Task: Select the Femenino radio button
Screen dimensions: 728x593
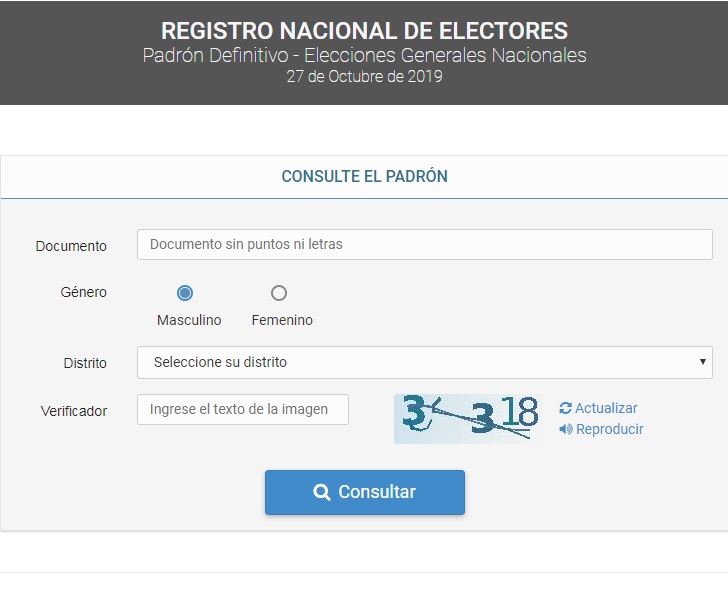Action: 279,293
